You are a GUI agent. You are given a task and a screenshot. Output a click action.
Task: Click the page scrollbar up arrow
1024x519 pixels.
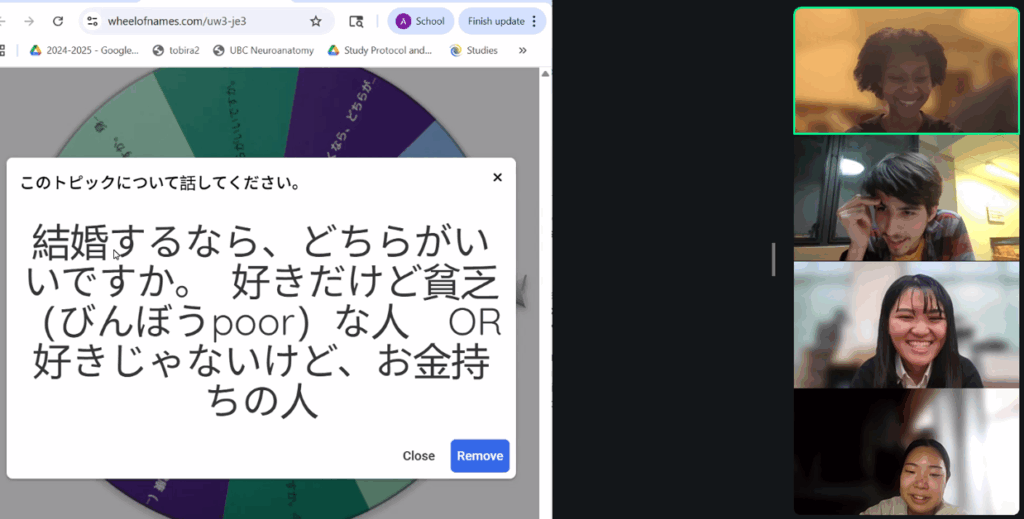[x=545, y=74]
